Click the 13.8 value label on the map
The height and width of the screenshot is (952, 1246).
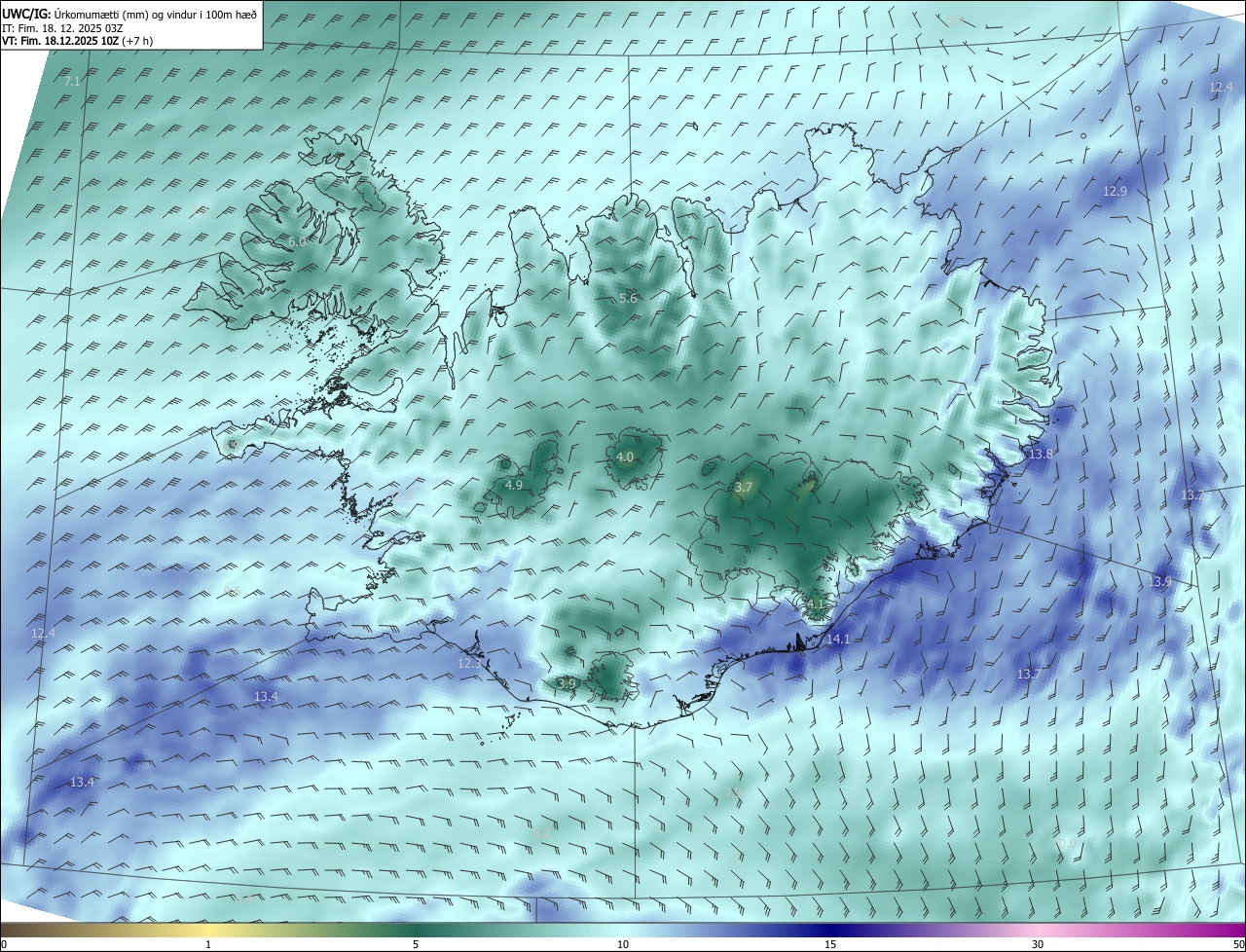click(1041, 455)
